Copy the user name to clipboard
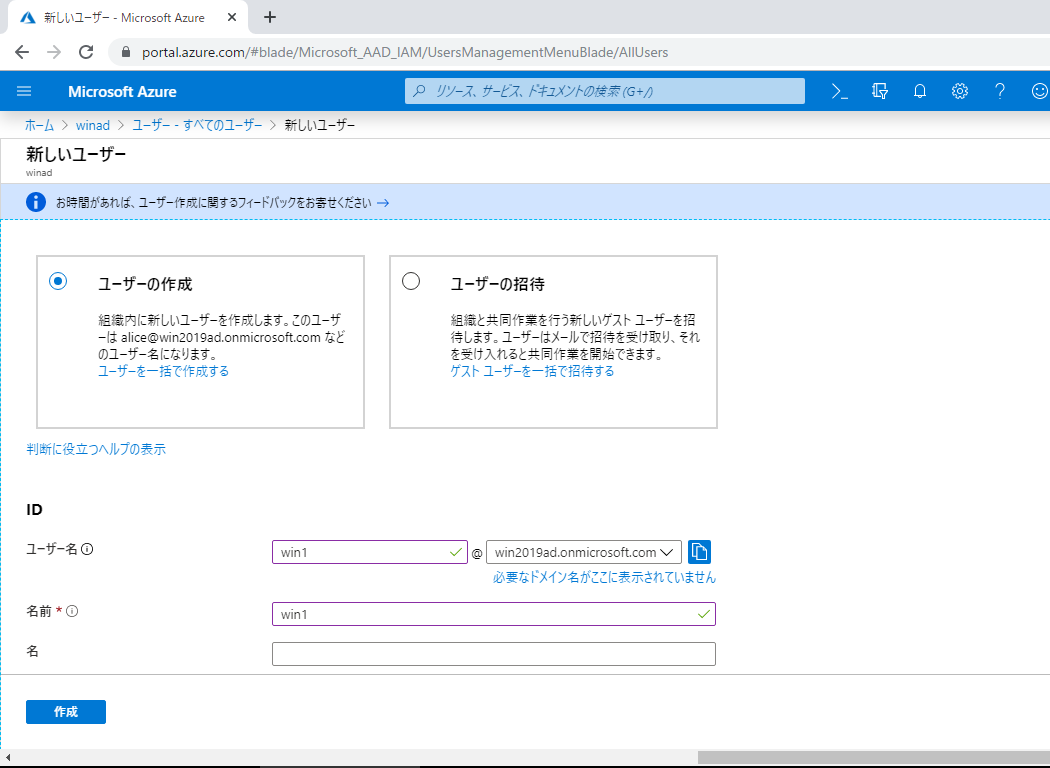Screen dimensions: 1050x768 point(699,552)
